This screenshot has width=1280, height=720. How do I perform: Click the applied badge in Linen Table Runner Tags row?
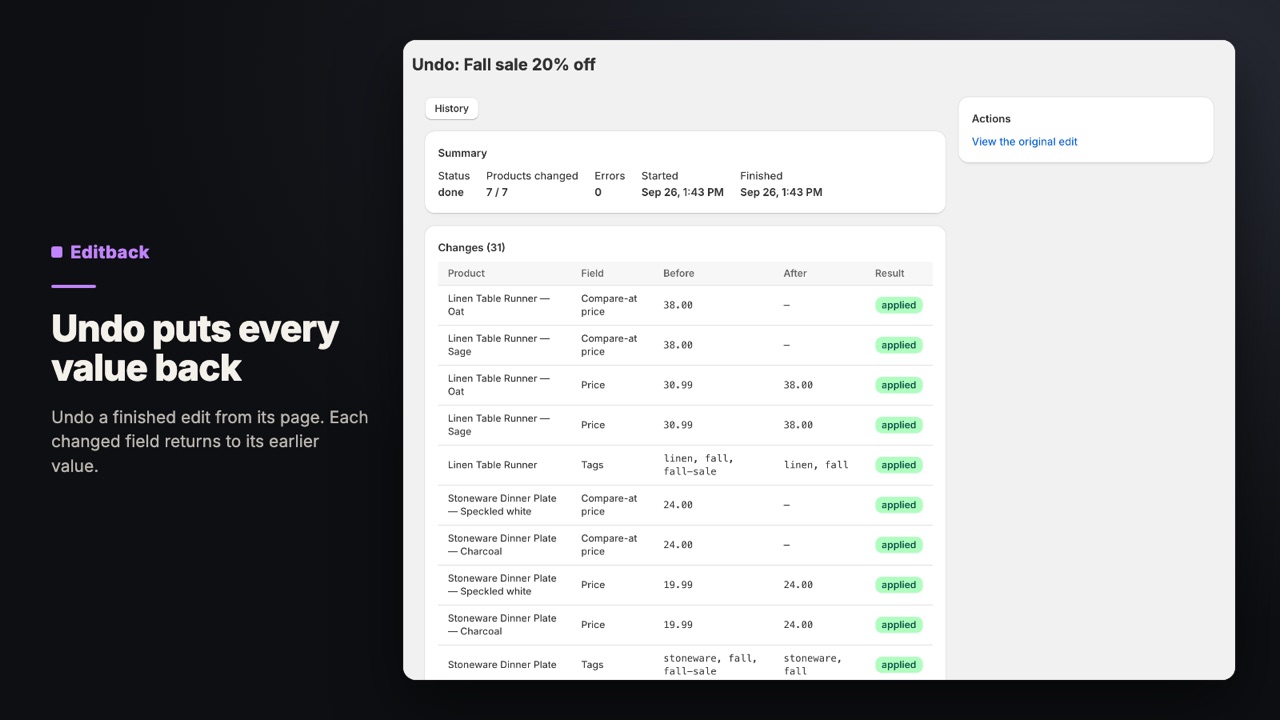(x=899, y=465)
